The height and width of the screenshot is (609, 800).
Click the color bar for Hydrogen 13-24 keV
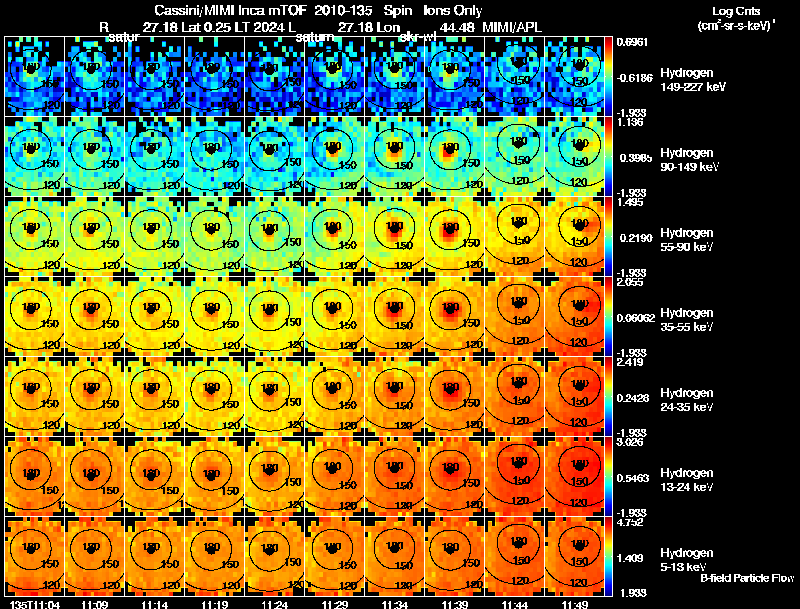pos(609,477)
